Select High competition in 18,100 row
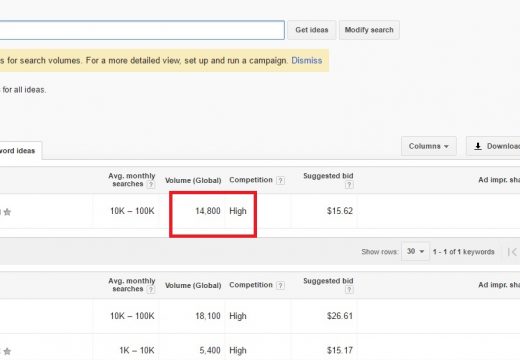 point(238,316)
